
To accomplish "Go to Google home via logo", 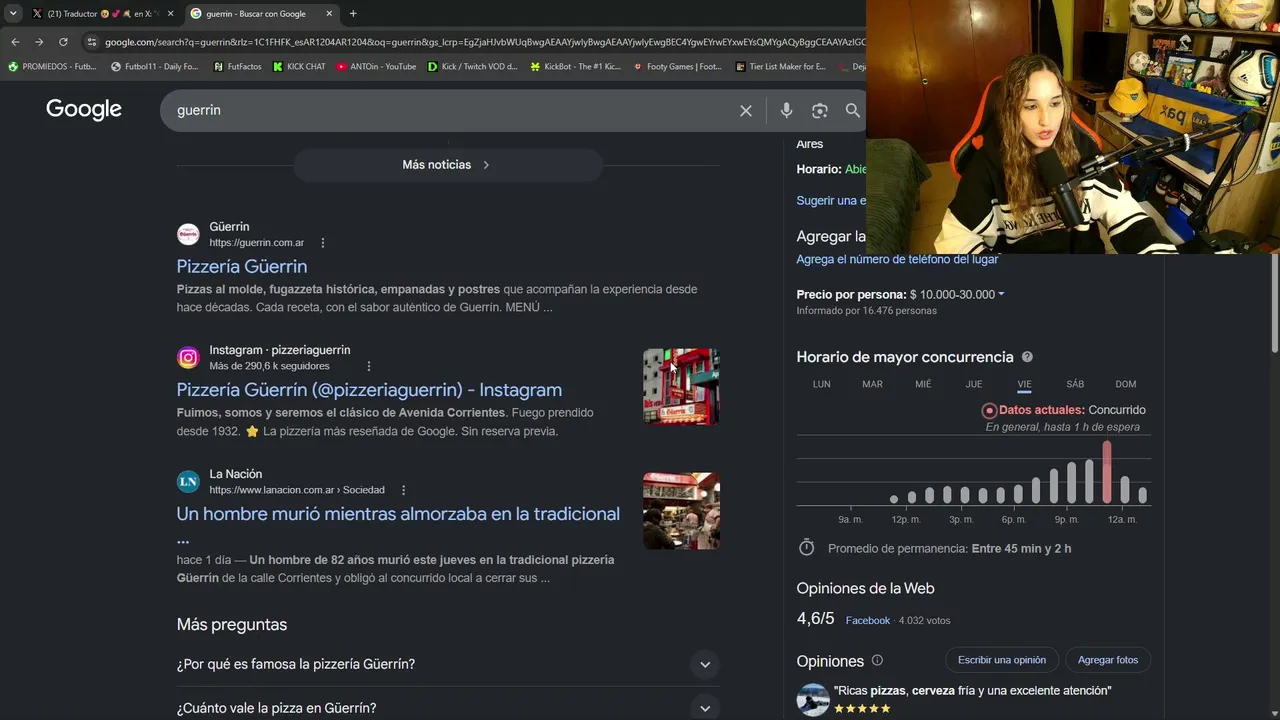I will click(84, 110).
